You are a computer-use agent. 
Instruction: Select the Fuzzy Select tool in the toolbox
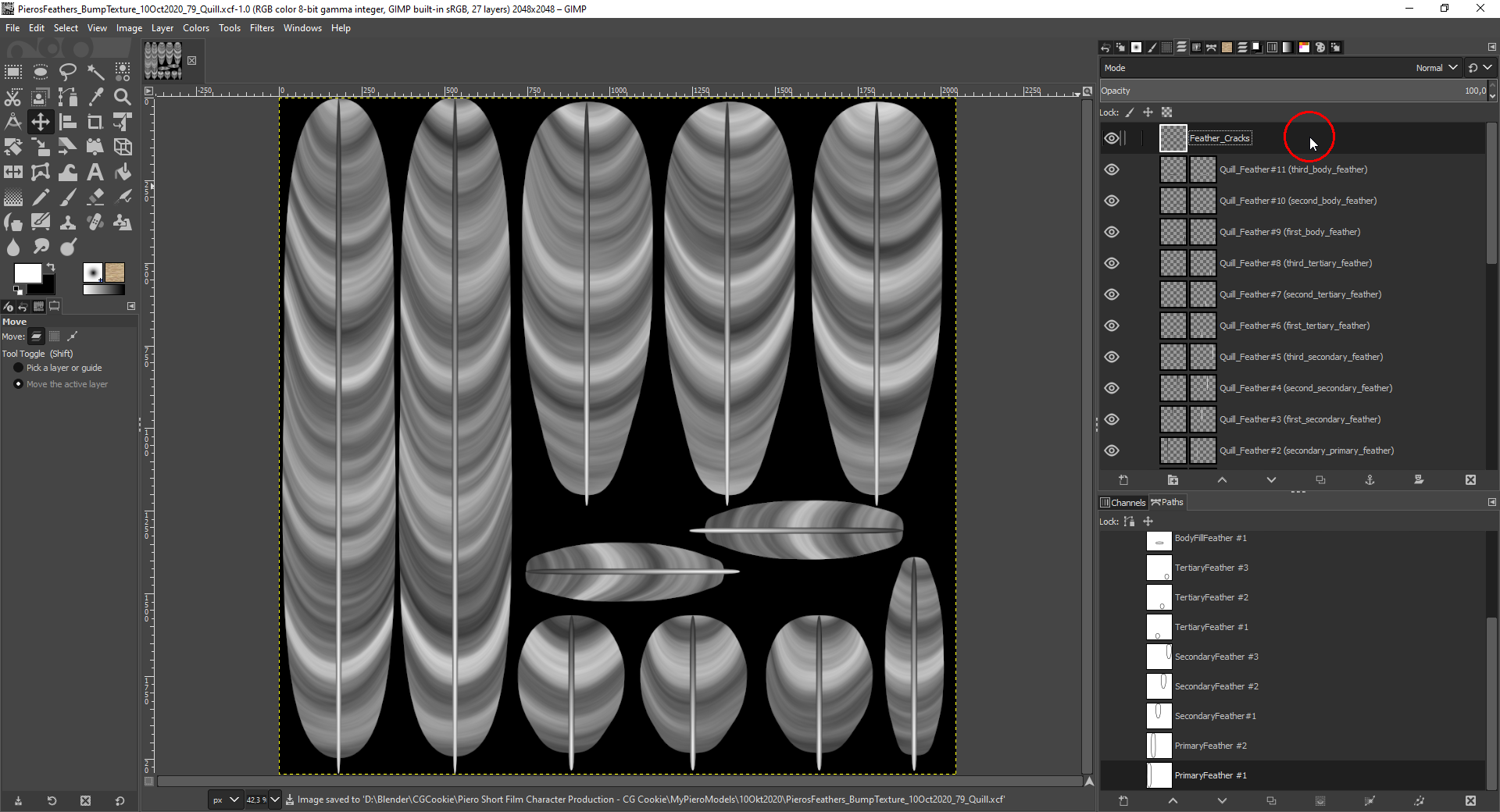(95, 72)
